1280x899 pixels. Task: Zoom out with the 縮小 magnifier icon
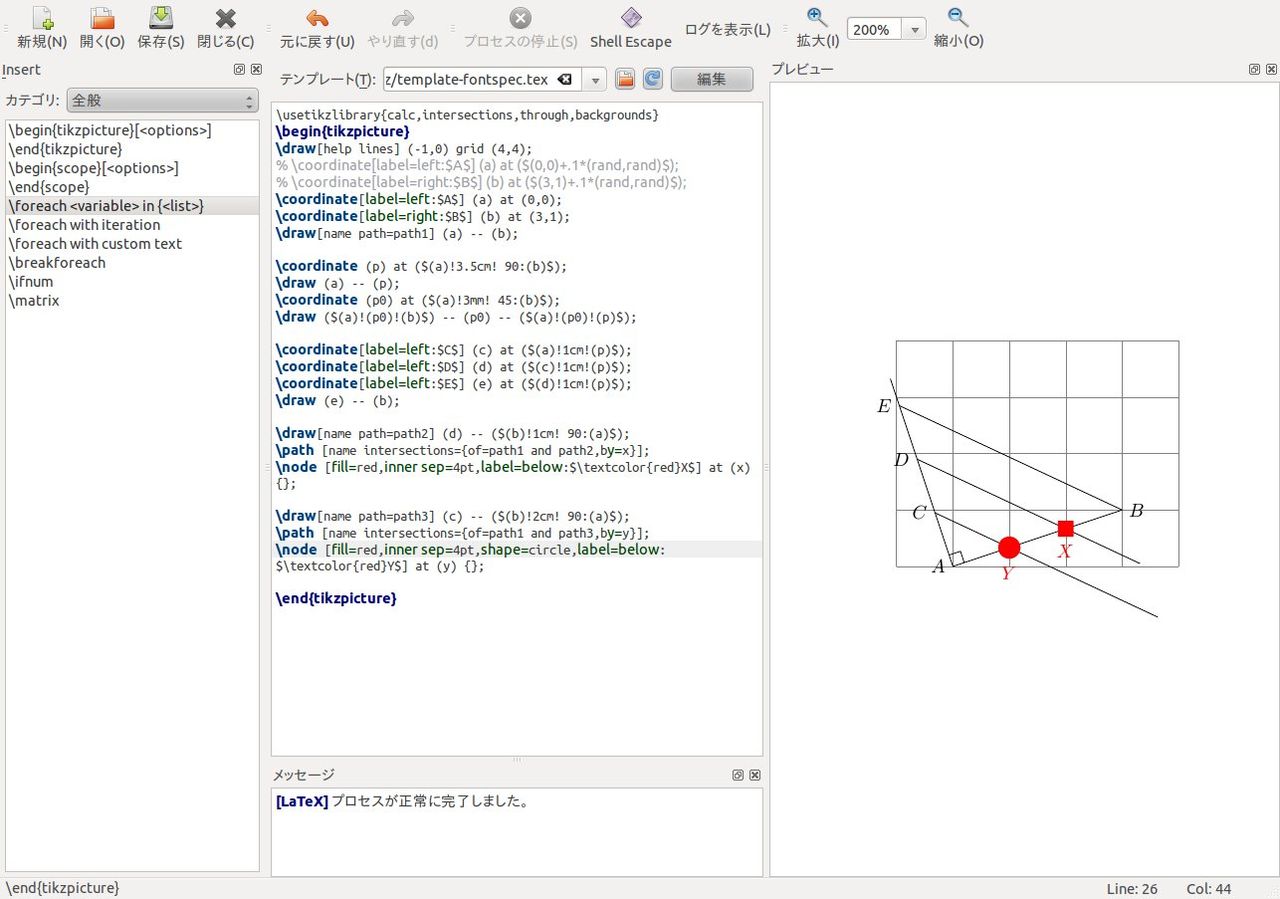957,17
